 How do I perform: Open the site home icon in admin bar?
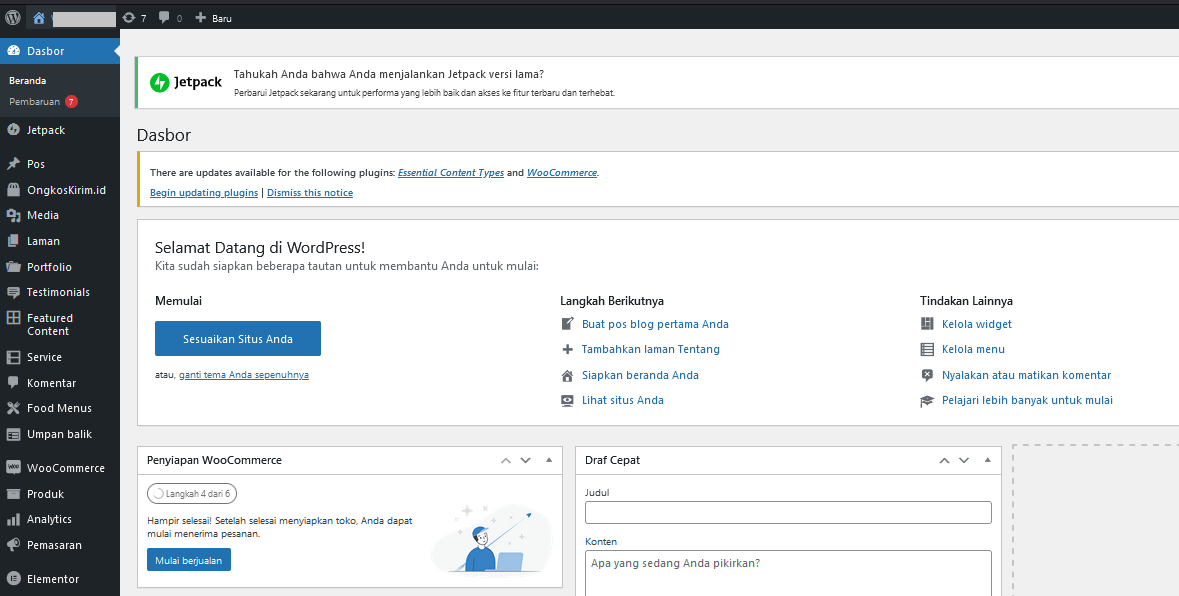coord(39,18)
